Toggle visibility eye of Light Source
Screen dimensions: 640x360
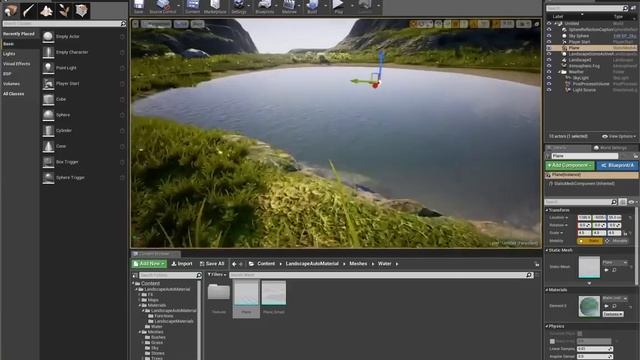coord(549,90)
